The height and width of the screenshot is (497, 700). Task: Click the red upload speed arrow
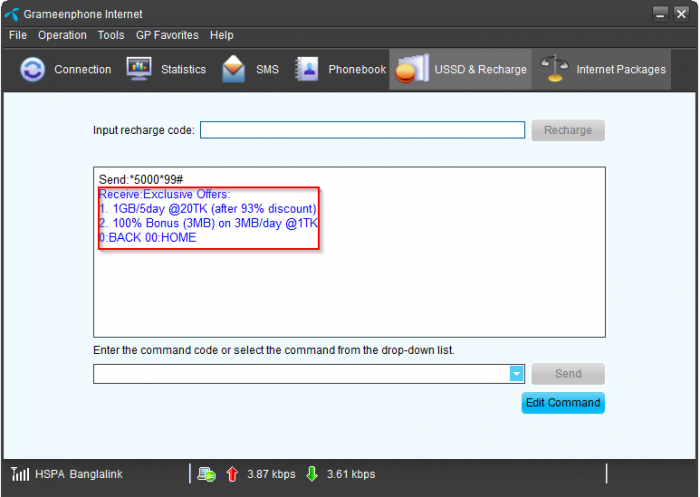(x=232, y=474)
